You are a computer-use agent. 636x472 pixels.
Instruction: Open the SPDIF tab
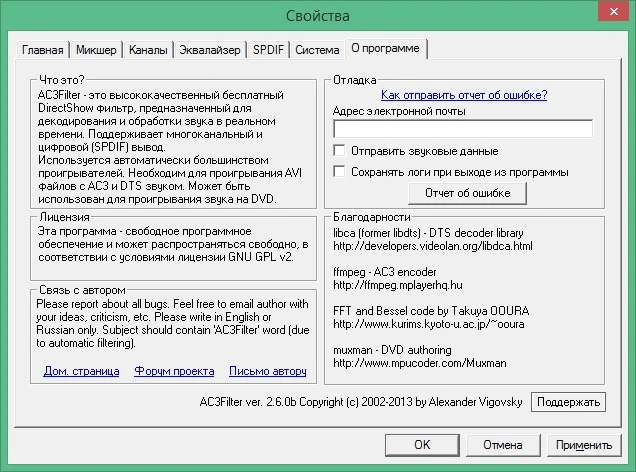tap(268, 50)
